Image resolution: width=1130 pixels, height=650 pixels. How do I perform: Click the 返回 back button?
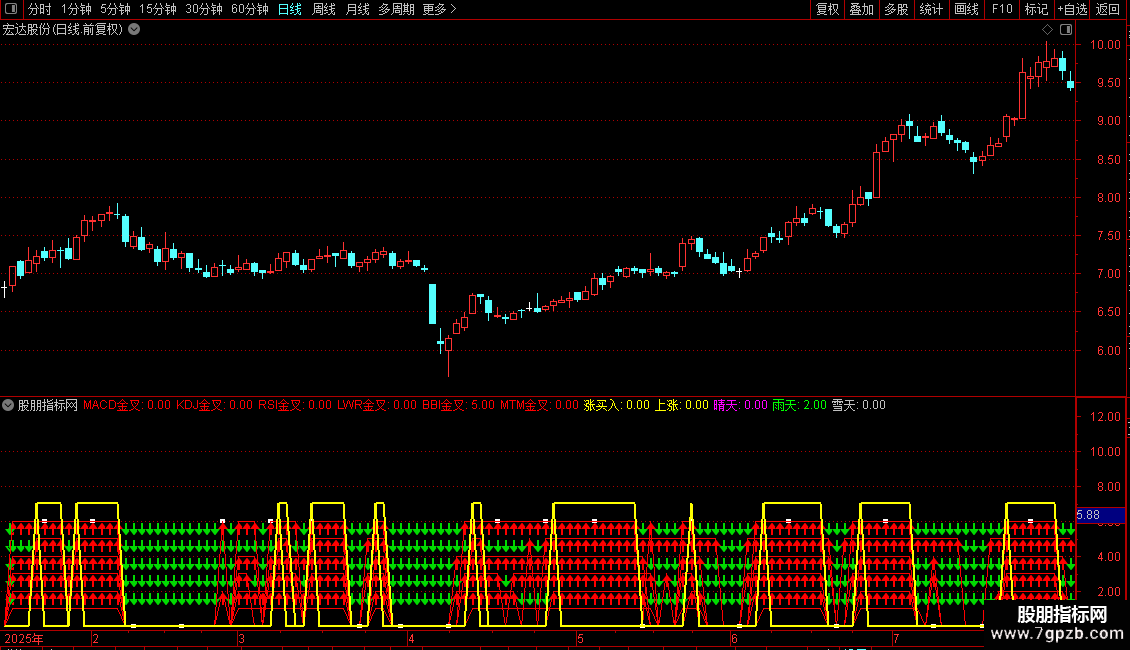(x=1108, y=9)
